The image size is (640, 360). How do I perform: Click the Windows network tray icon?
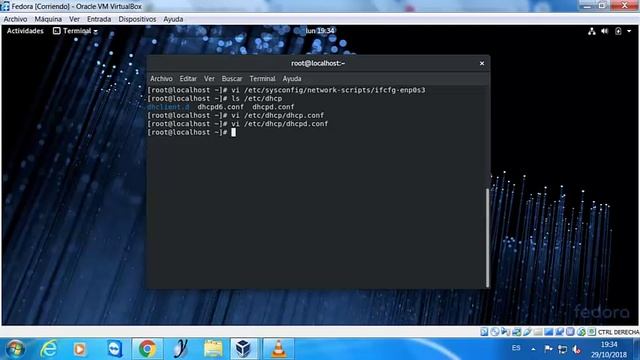[x=562, y=349]
